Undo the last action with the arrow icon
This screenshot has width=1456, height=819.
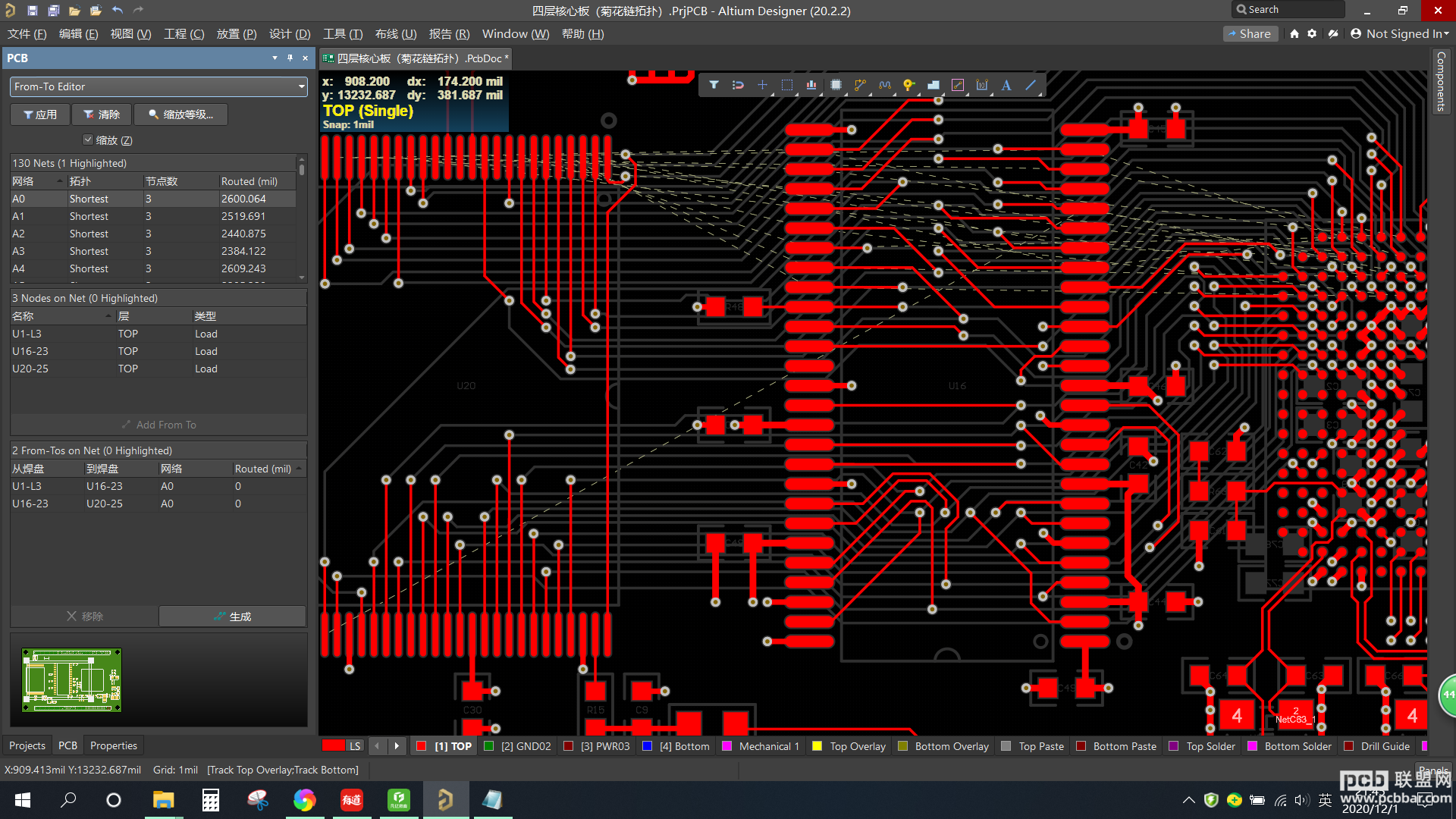[x=117, y=11]
